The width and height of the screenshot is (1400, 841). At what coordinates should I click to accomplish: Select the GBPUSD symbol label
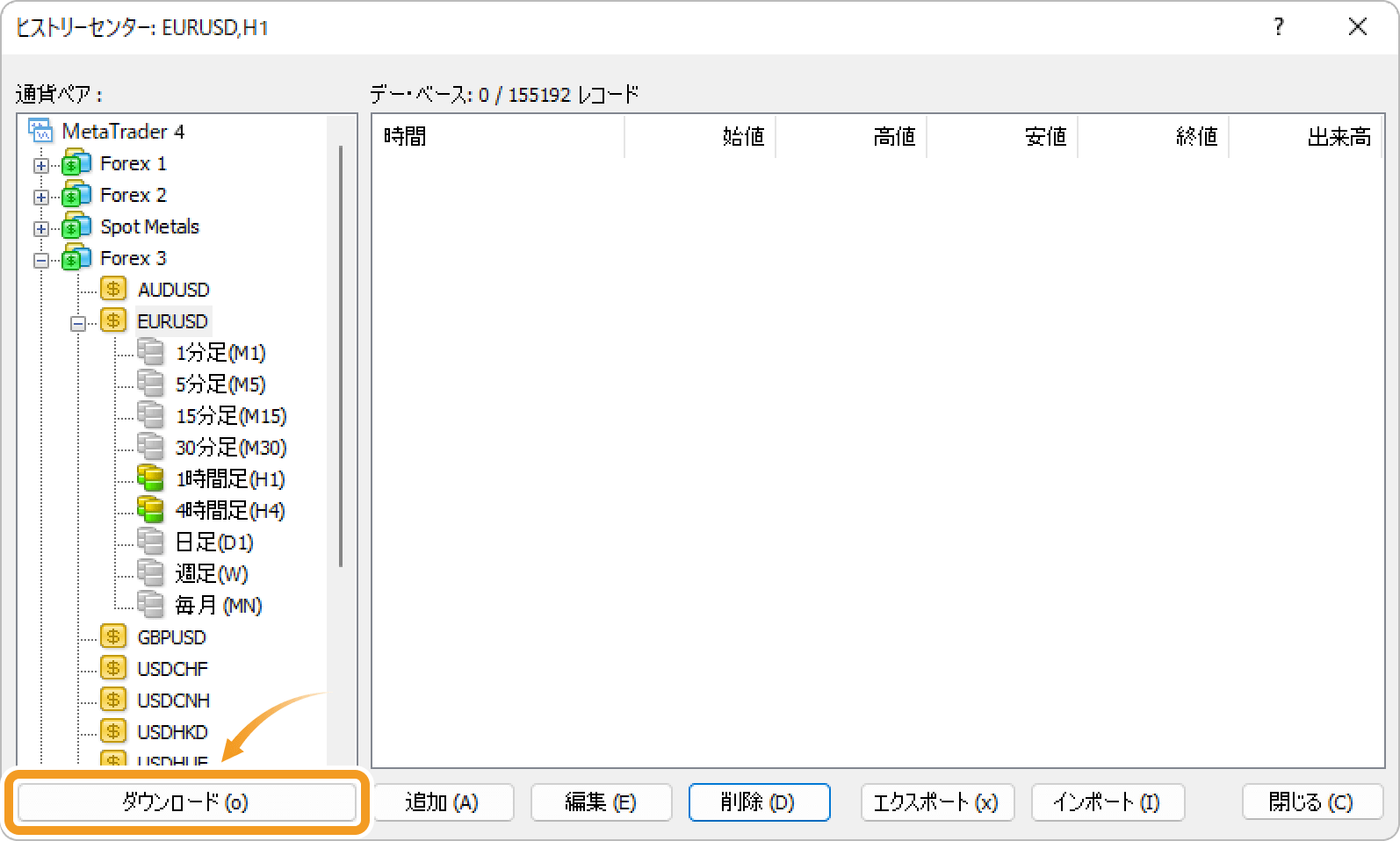pos(171,637)
